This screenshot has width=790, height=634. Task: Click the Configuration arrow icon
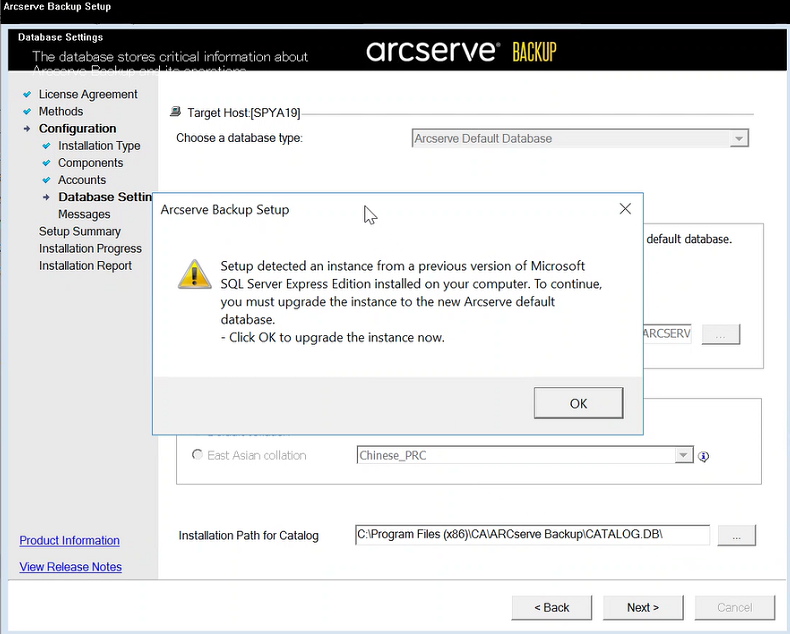(27, 129)
